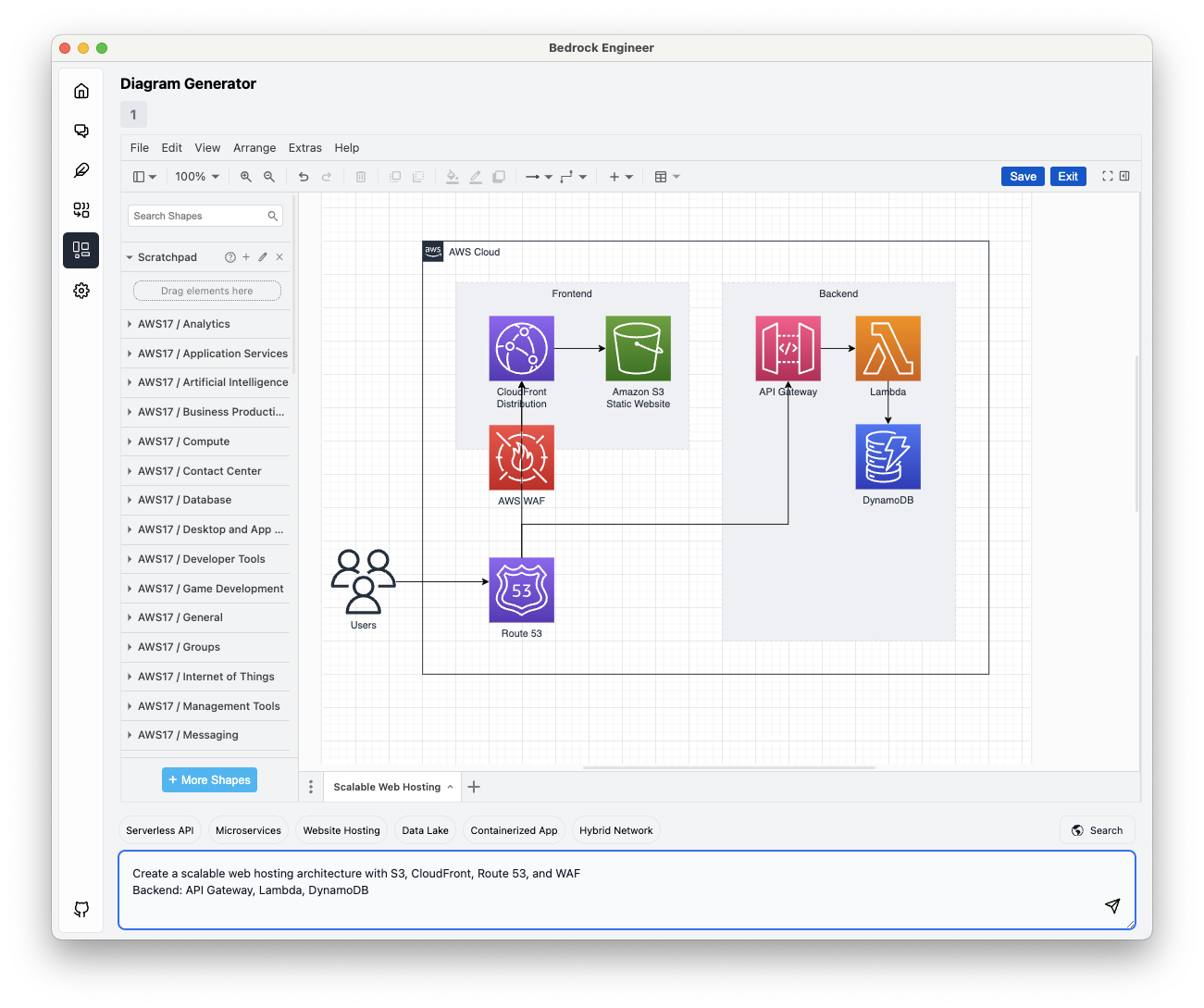Image resolution: width=1204 pixels, height=1008 pixels.
Task: Add to Scratchpad with plus icon
Action: pyautogui.click(x=246, y=257)
